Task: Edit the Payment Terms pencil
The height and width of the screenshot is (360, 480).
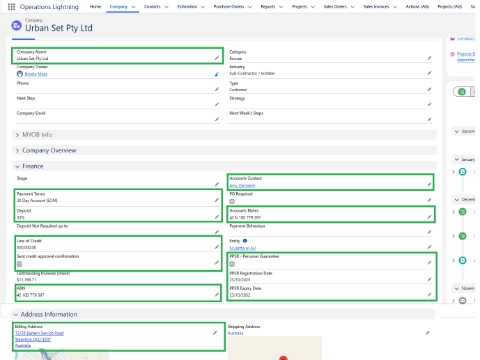Action: pyautogui.click(x=217, y=200)
